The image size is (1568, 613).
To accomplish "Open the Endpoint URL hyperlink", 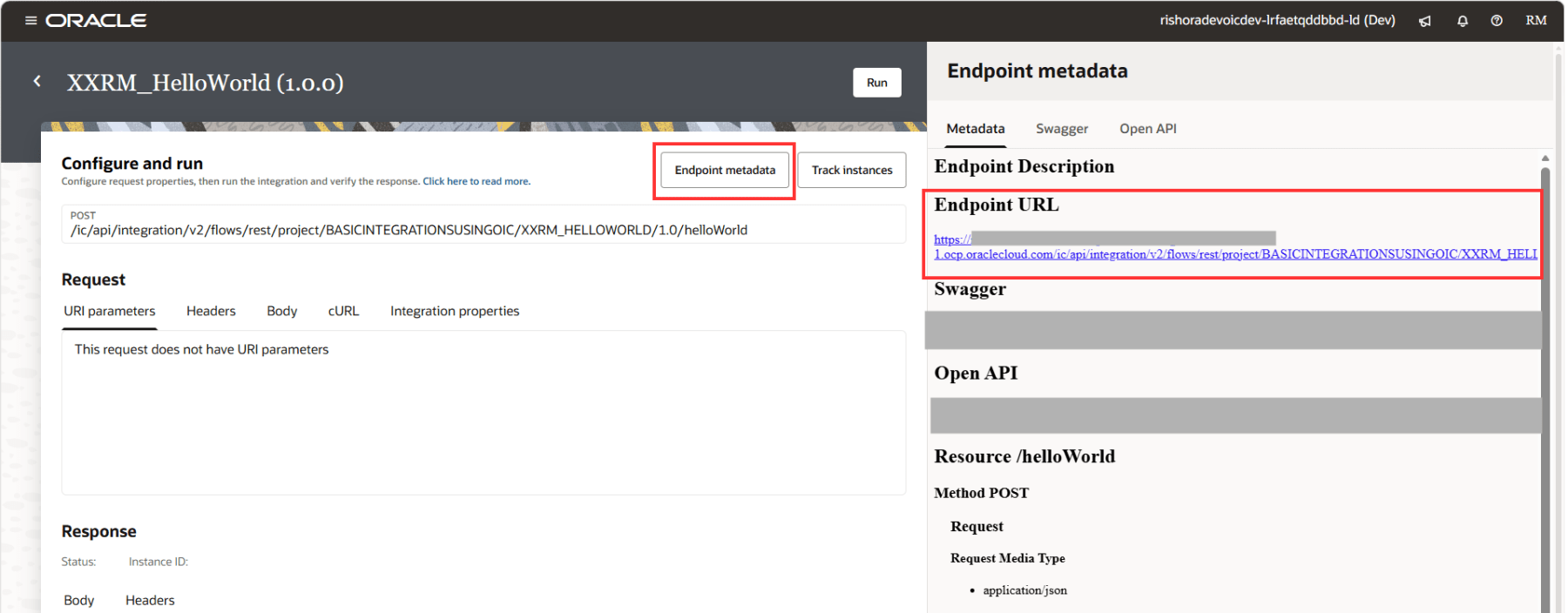I will [x=1234, y=254].
